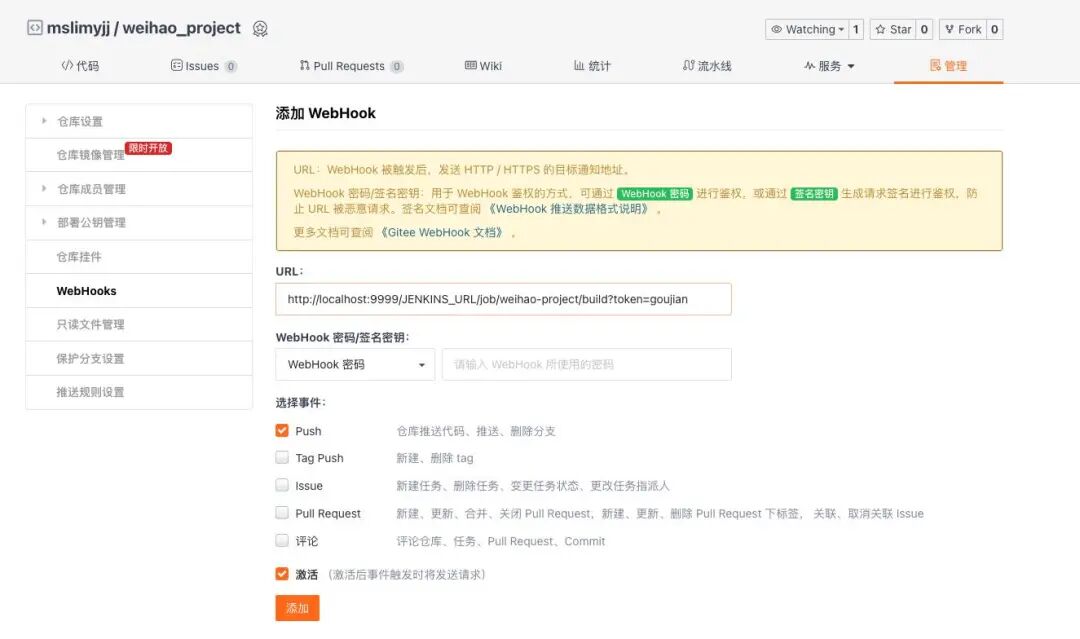Click the Star count 0
Viewport: 1080px width, 639px height.
[x=924, y=30]
